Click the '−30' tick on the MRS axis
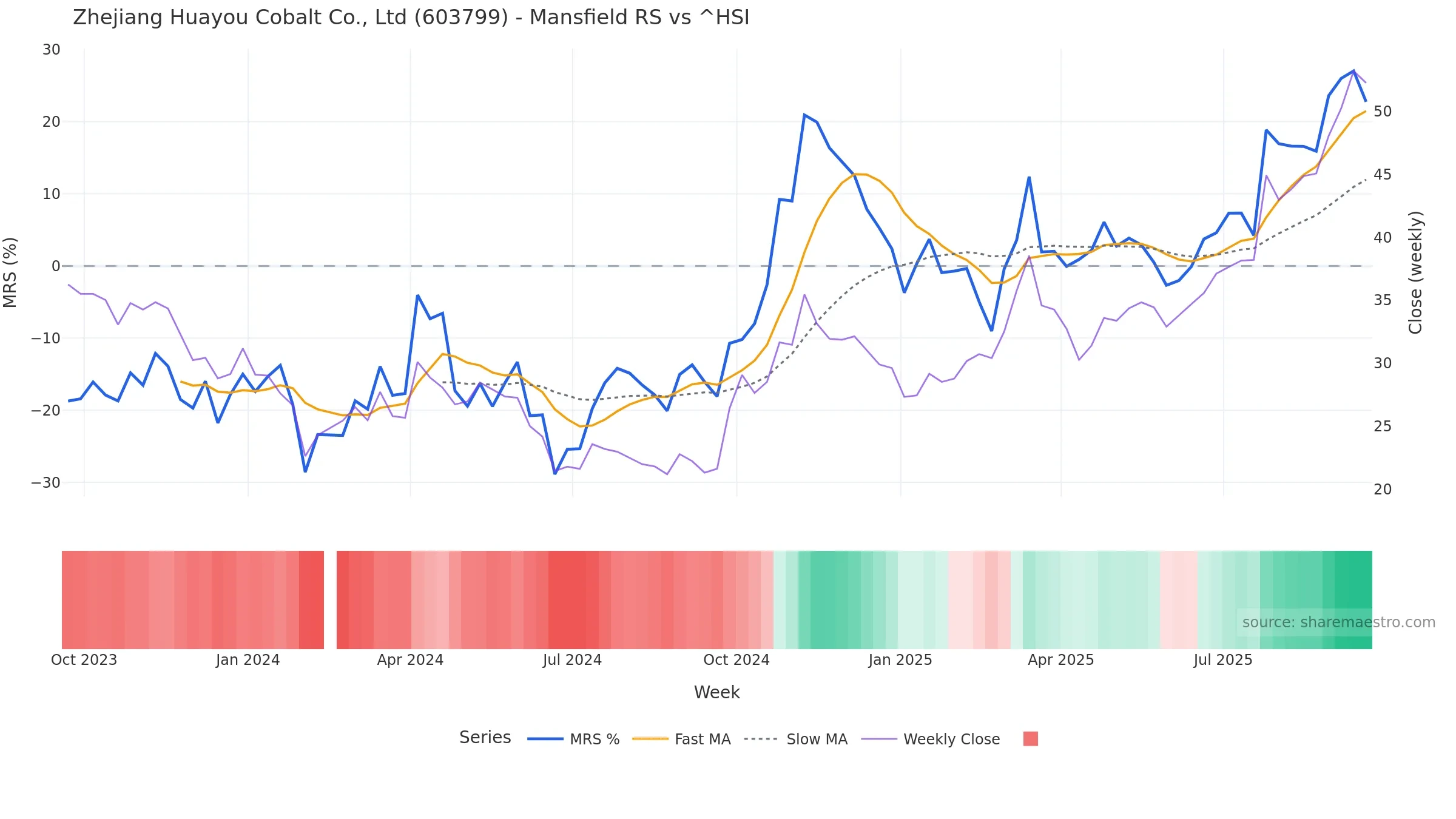 click(46, 483)
